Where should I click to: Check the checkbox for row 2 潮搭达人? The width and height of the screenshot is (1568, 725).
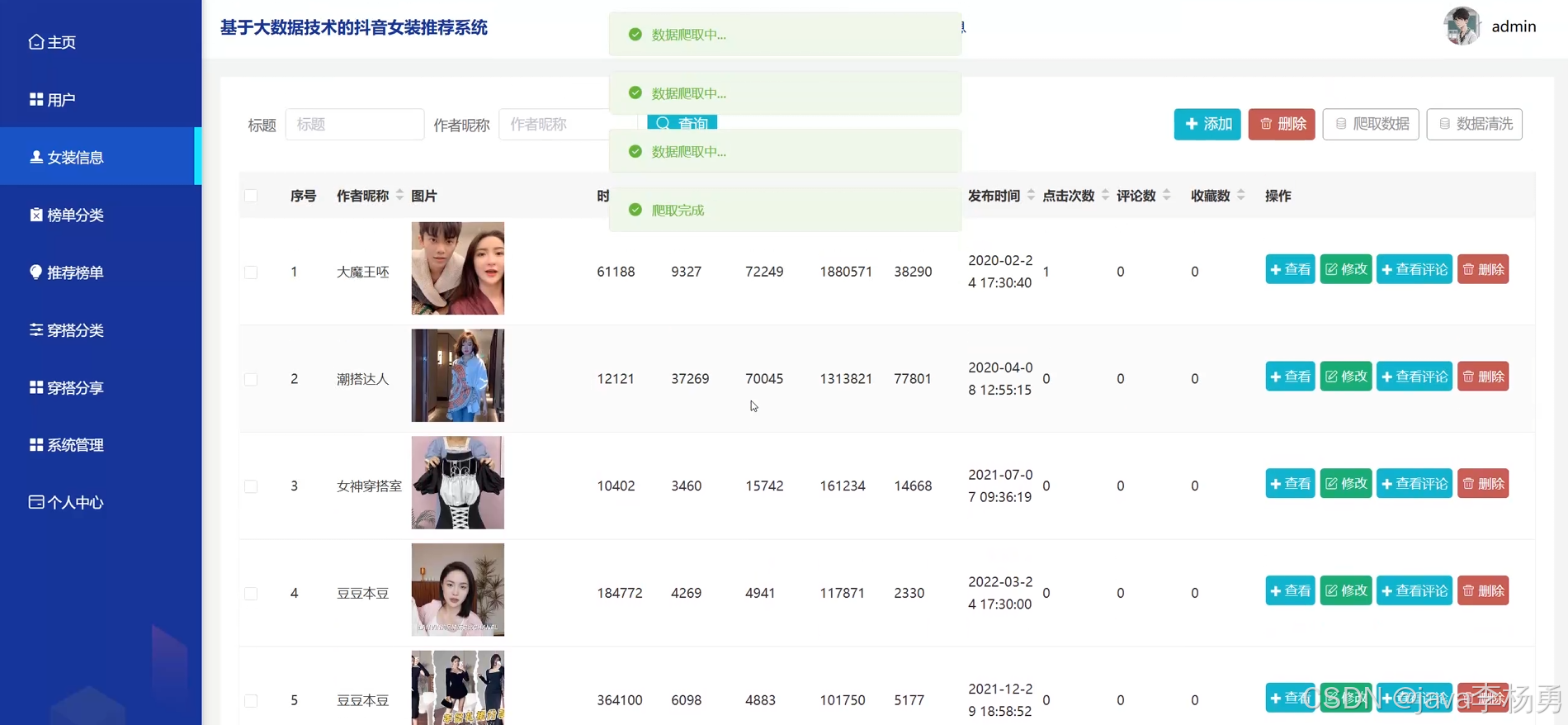click(251, 379)
